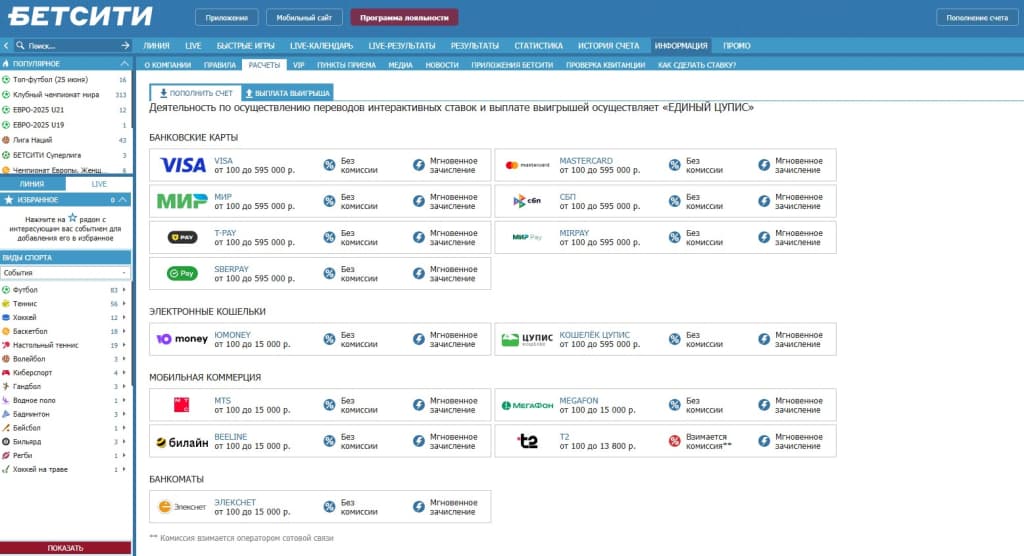Image resolution: width=1024 pixels, height=556 pixels.
Task: Click the basketball icon next to Баскетбол
Action: [x=6, y=331]
